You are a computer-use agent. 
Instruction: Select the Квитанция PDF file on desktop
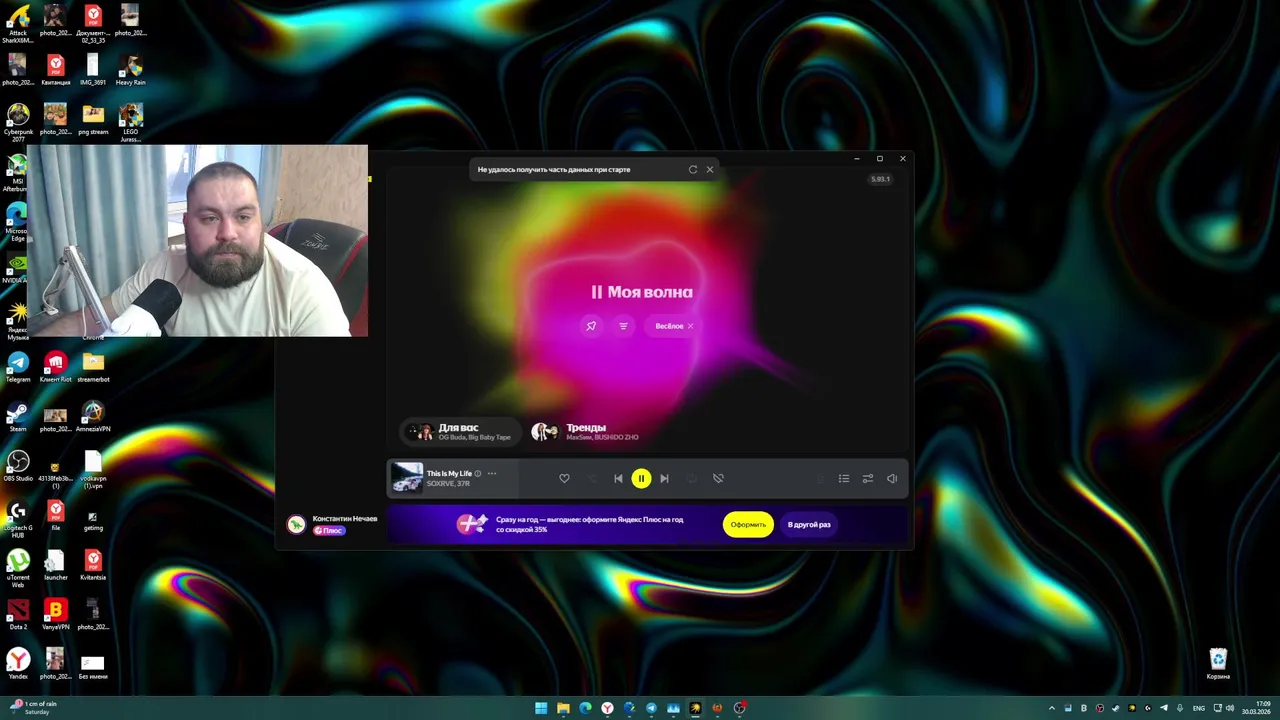56,70
